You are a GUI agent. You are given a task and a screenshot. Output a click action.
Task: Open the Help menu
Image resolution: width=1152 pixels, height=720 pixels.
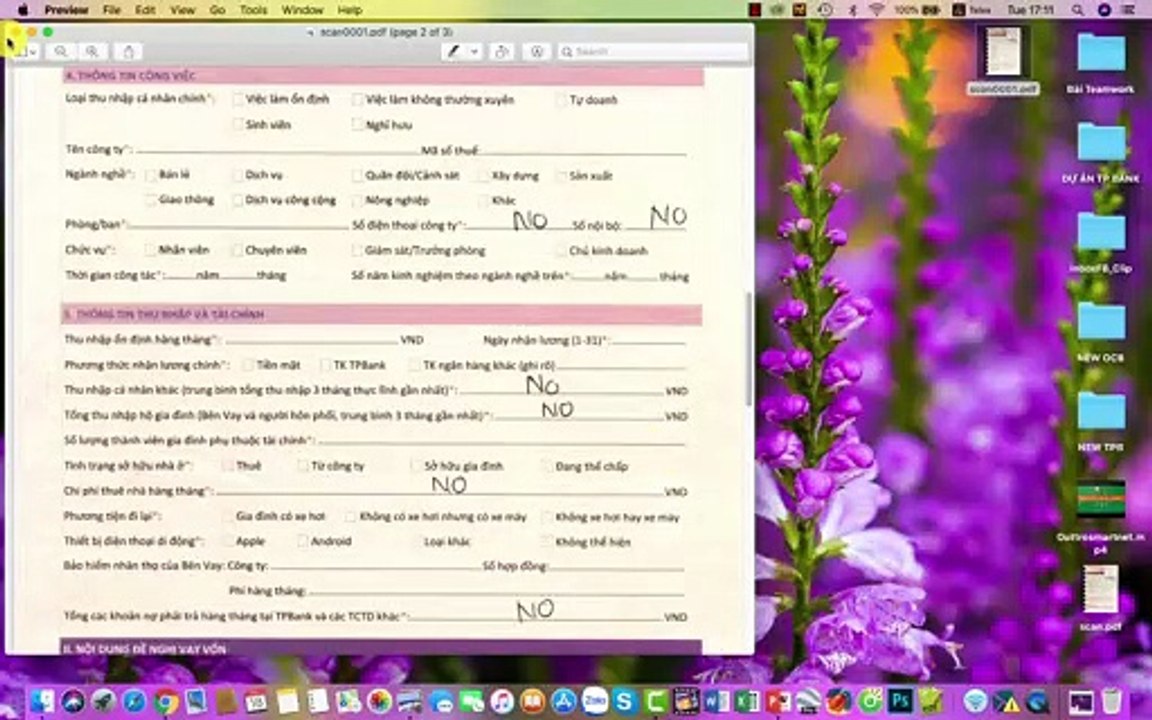click(x=350, y=10)
